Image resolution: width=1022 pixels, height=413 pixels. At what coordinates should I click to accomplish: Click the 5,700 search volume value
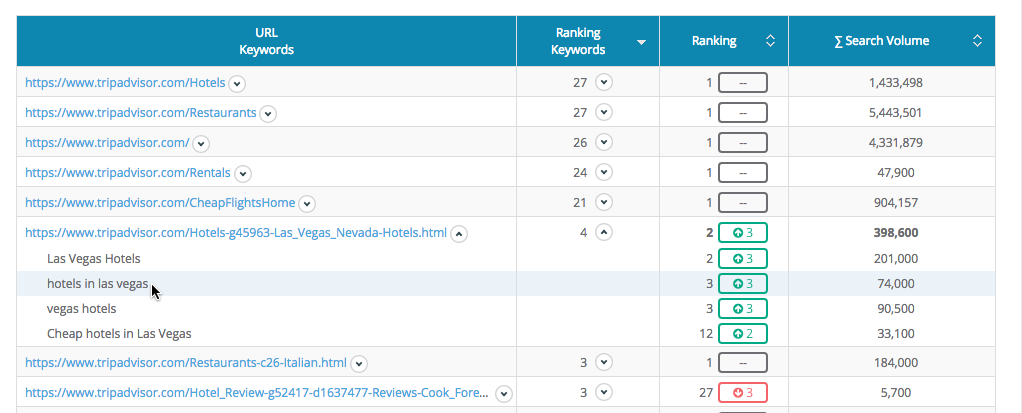[x=896, y=392]
